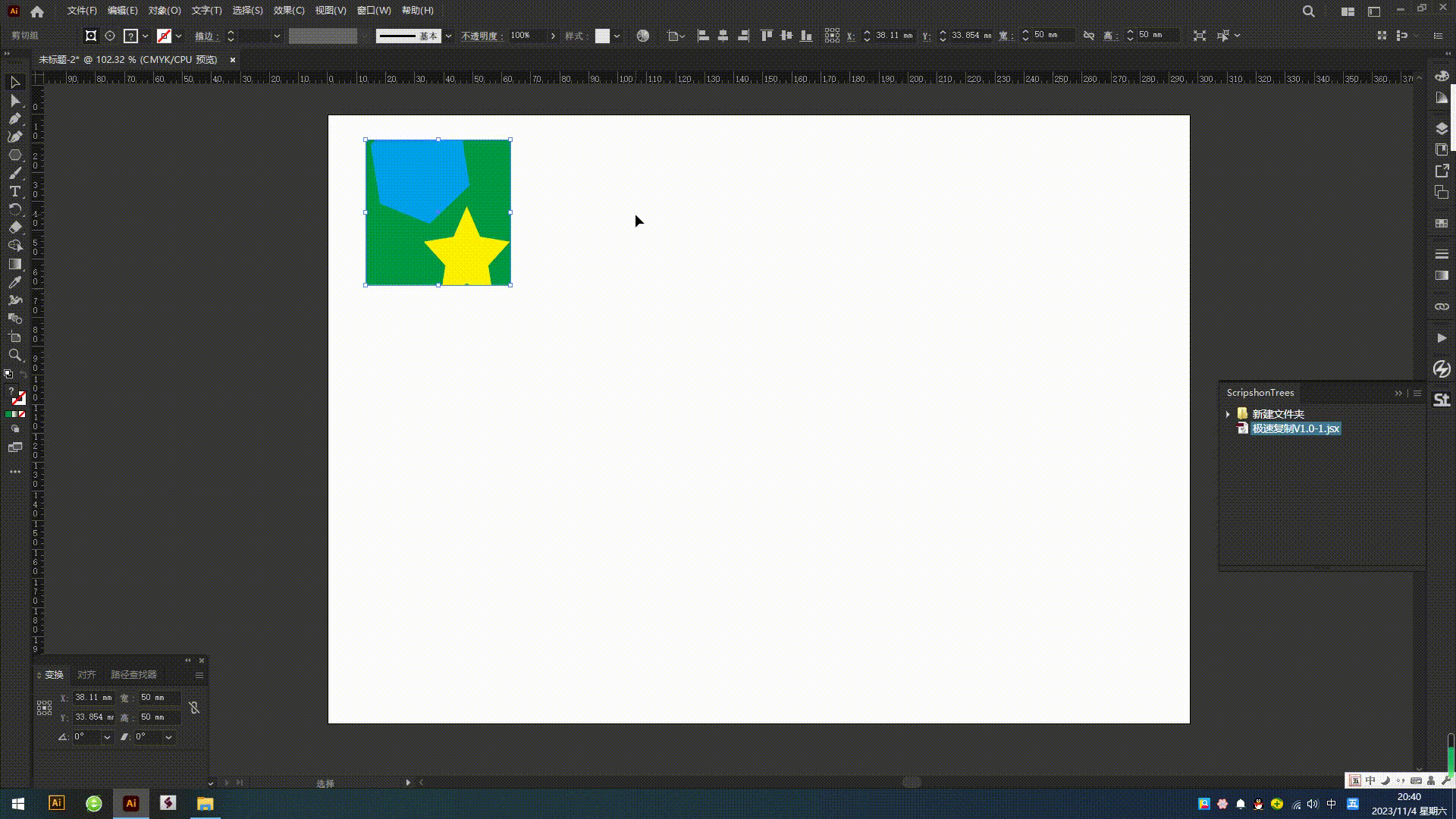Open the brush definition 基本 dropdown
Screen dimensions: 1456x819
pyautogui.click(x=448, y=36)
